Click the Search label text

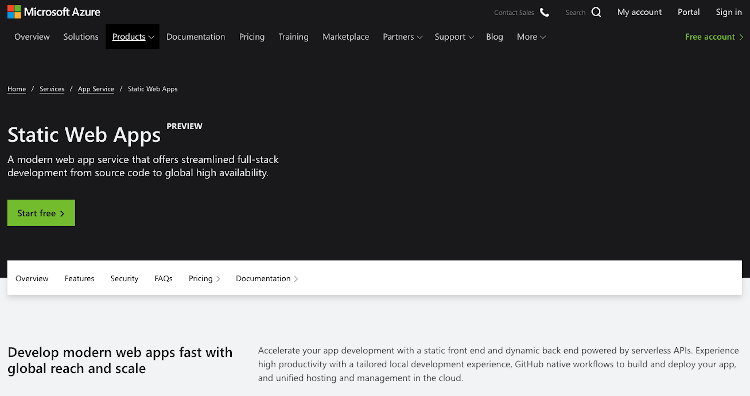coord(575,13)
